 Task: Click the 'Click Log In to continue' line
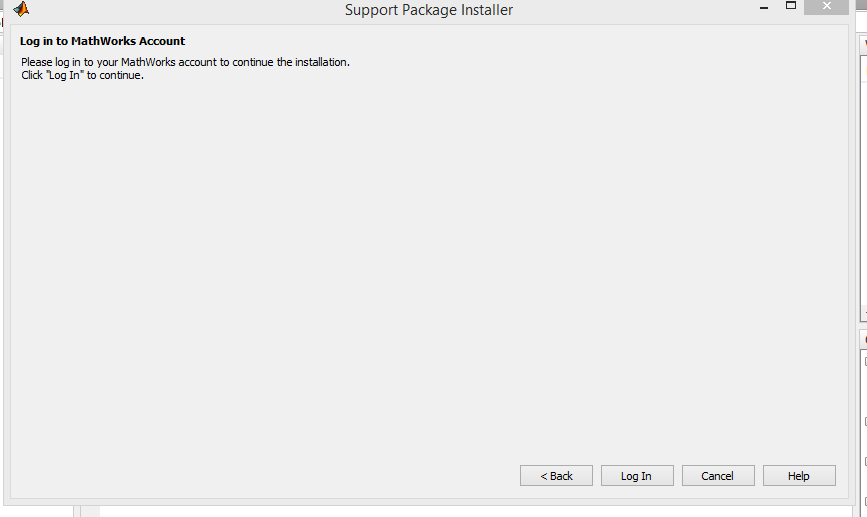(x=82, y=75)
